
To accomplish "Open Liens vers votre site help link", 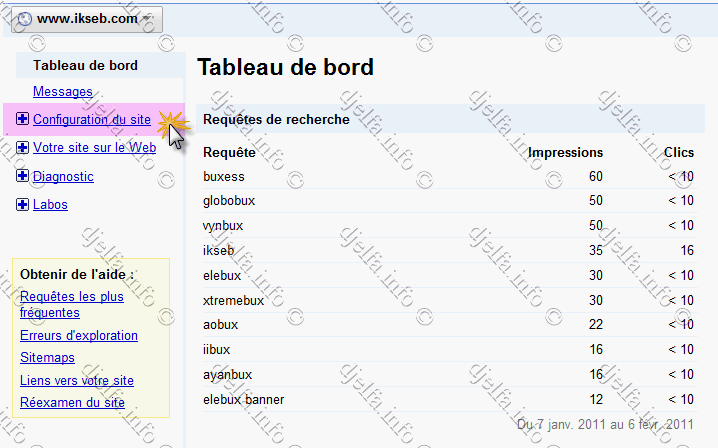I will click(77, 380).
